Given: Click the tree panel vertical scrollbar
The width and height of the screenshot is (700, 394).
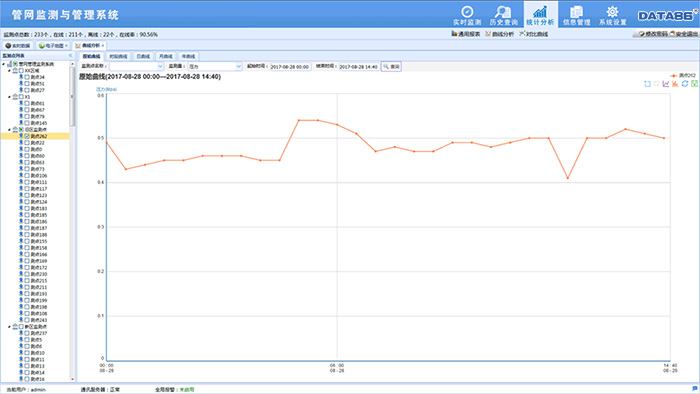Looking at the screenshot, I should coord(72,221).
